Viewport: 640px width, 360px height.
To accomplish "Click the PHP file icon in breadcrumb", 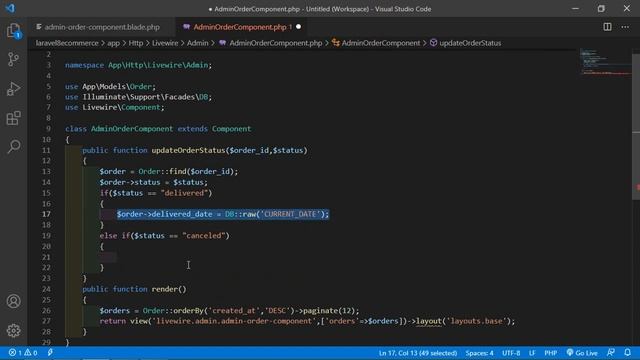I will coord(222,43).
